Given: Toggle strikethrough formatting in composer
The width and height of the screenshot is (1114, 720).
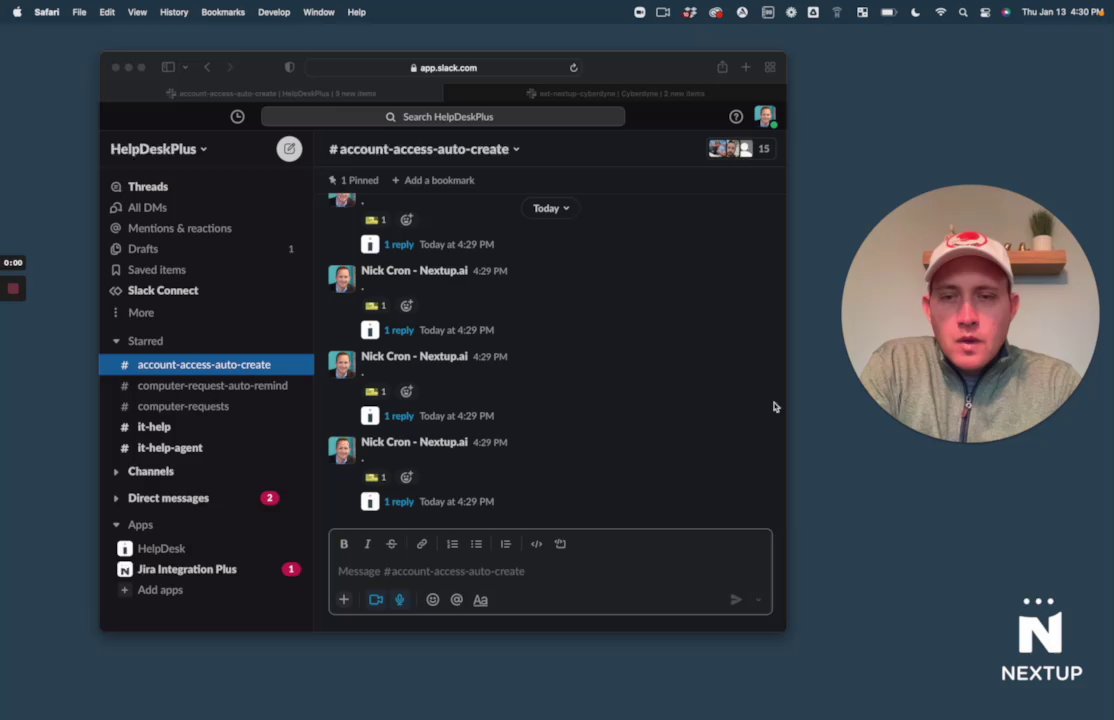Looking at the screenshot, I should tap(391, 544).
